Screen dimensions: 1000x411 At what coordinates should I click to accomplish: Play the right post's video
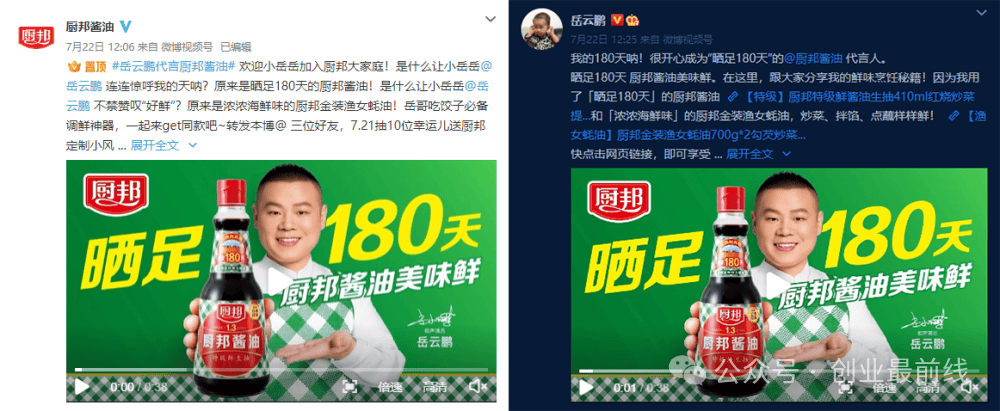585,387
